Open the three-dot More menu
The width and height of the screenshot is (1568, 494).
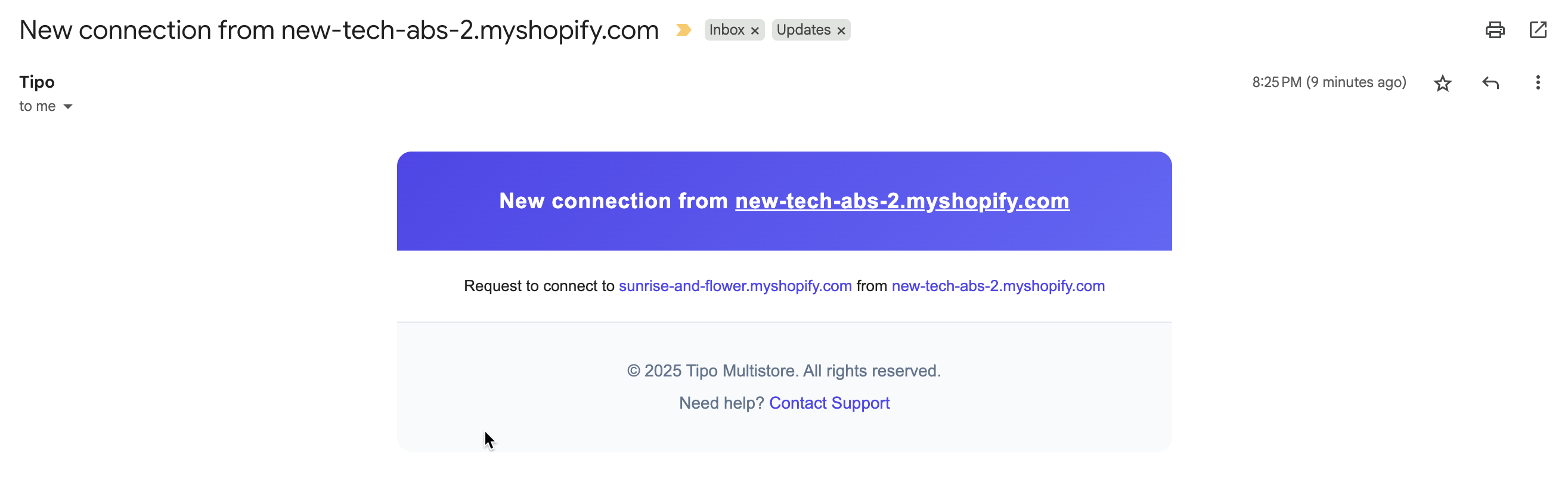tap(1538, 83)
